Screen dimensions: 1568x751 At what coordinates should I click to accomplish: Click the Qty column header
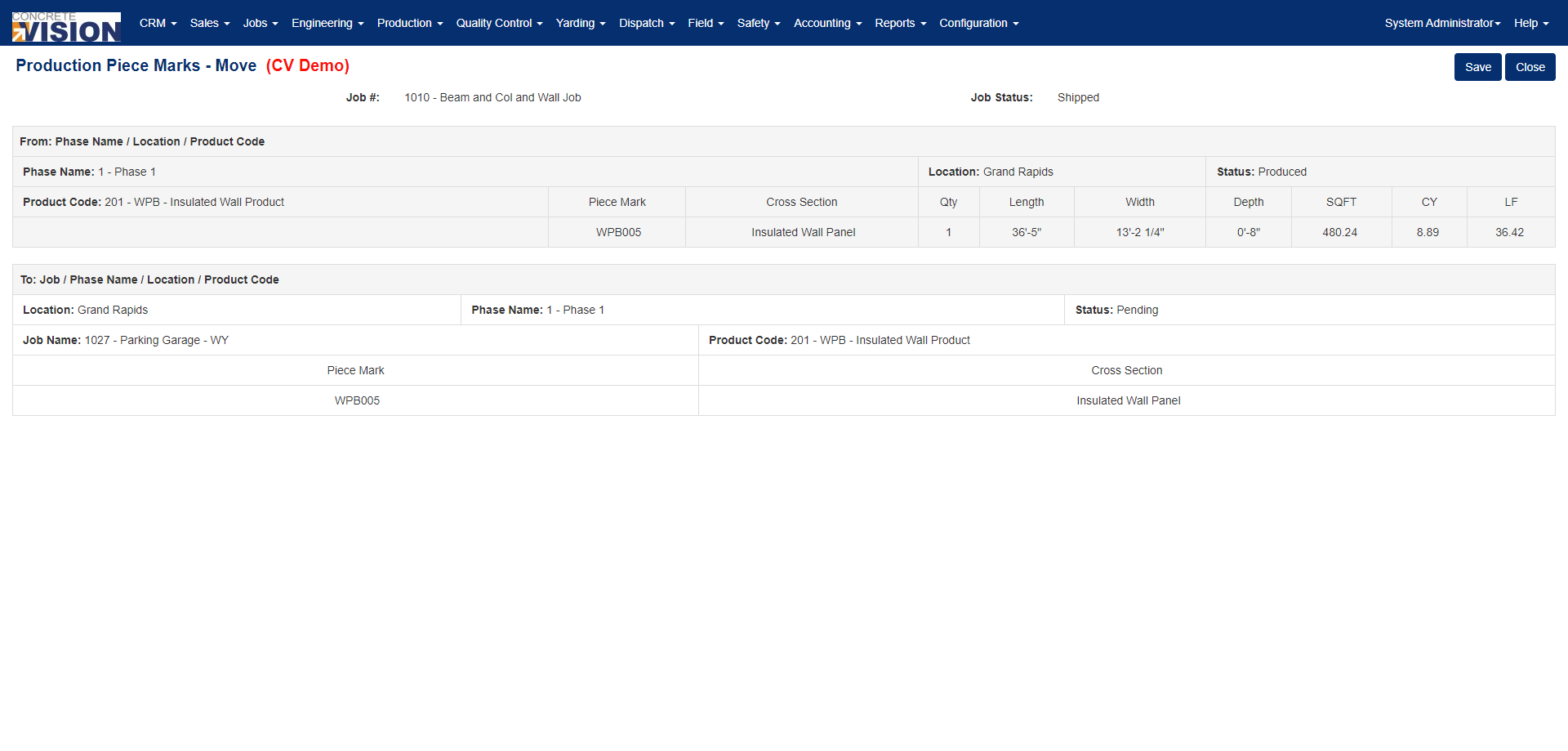tap(948, 202)
